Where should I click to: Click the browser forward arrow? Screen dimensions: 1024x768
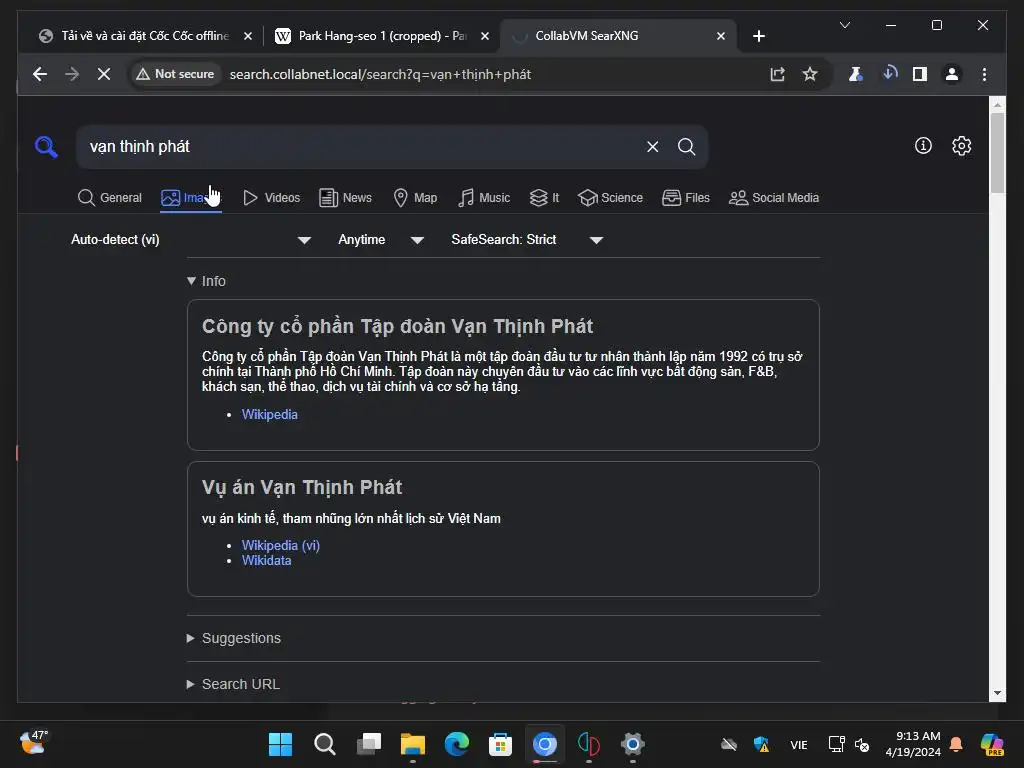(72, 74)
